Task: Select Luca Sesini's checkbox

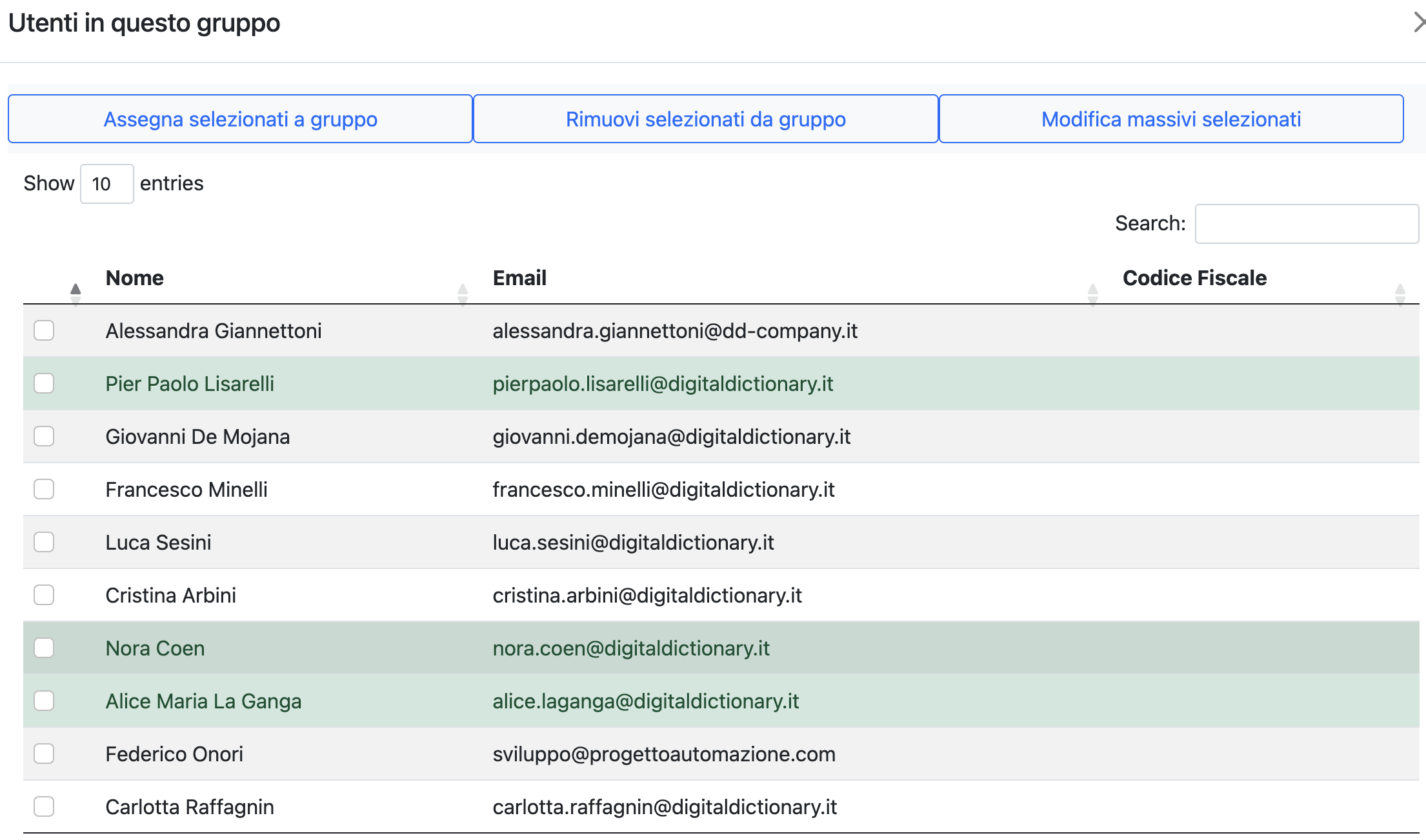Action: click(43, 542)
